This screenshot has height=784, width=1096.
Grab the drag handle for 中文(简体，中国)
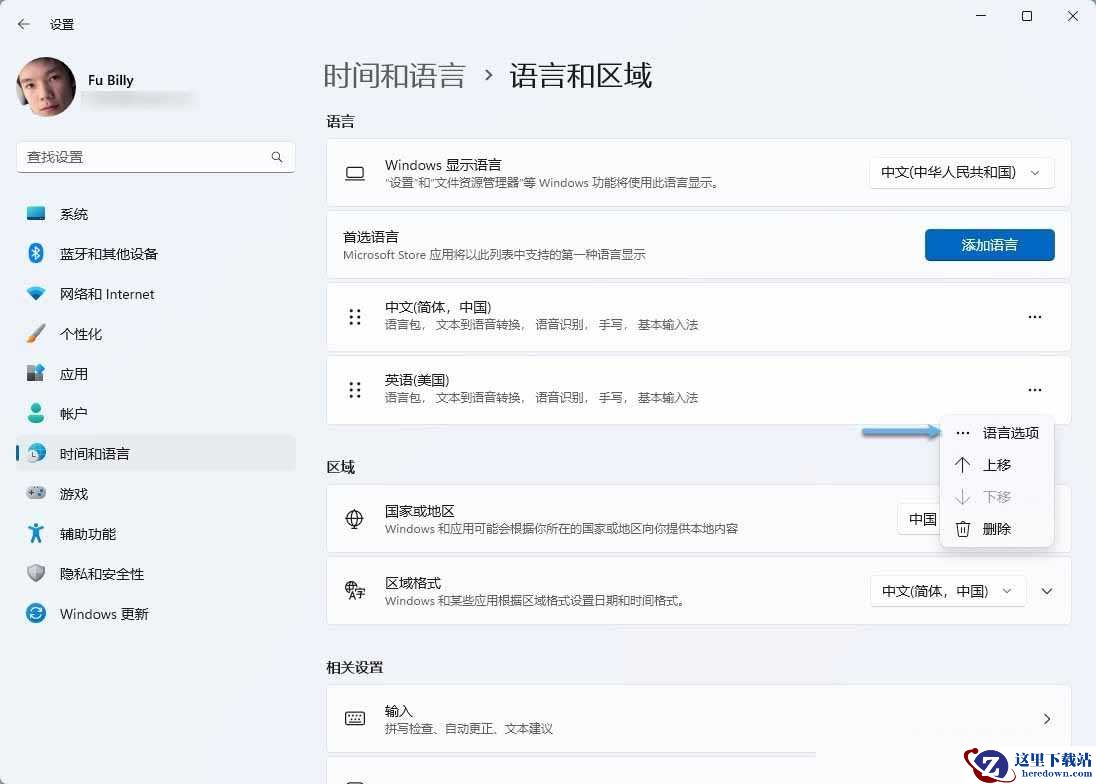[x=355, y=317]
